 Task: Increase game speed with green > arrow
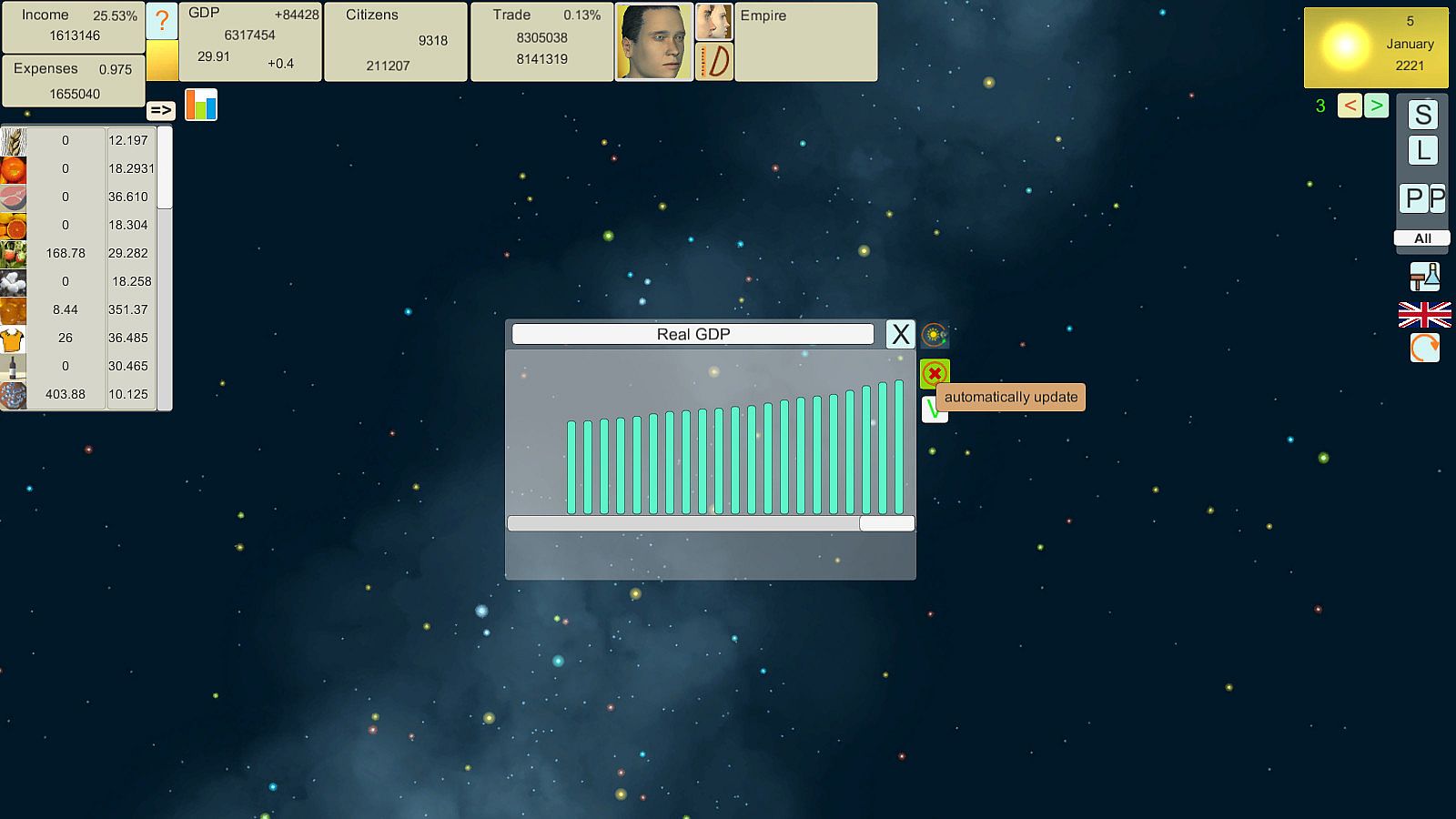coord(1376,106)
